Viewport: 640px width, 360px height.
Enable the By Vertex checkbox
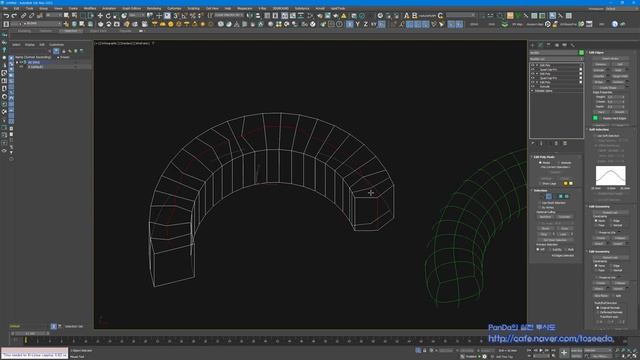[x=539, y=207]
